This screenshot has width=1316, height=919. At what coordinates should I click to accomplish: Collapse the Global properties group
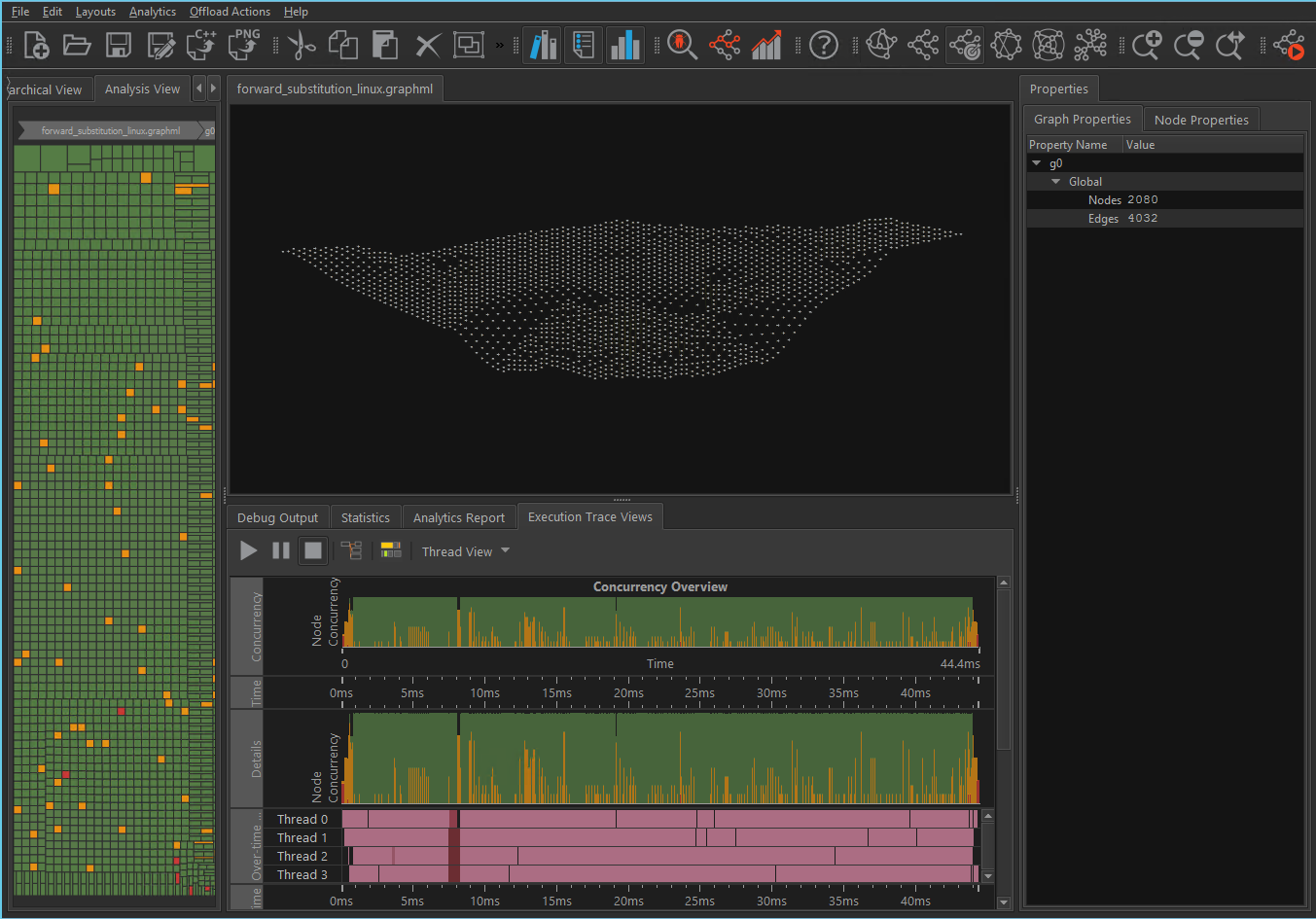tap(1056, 182)
